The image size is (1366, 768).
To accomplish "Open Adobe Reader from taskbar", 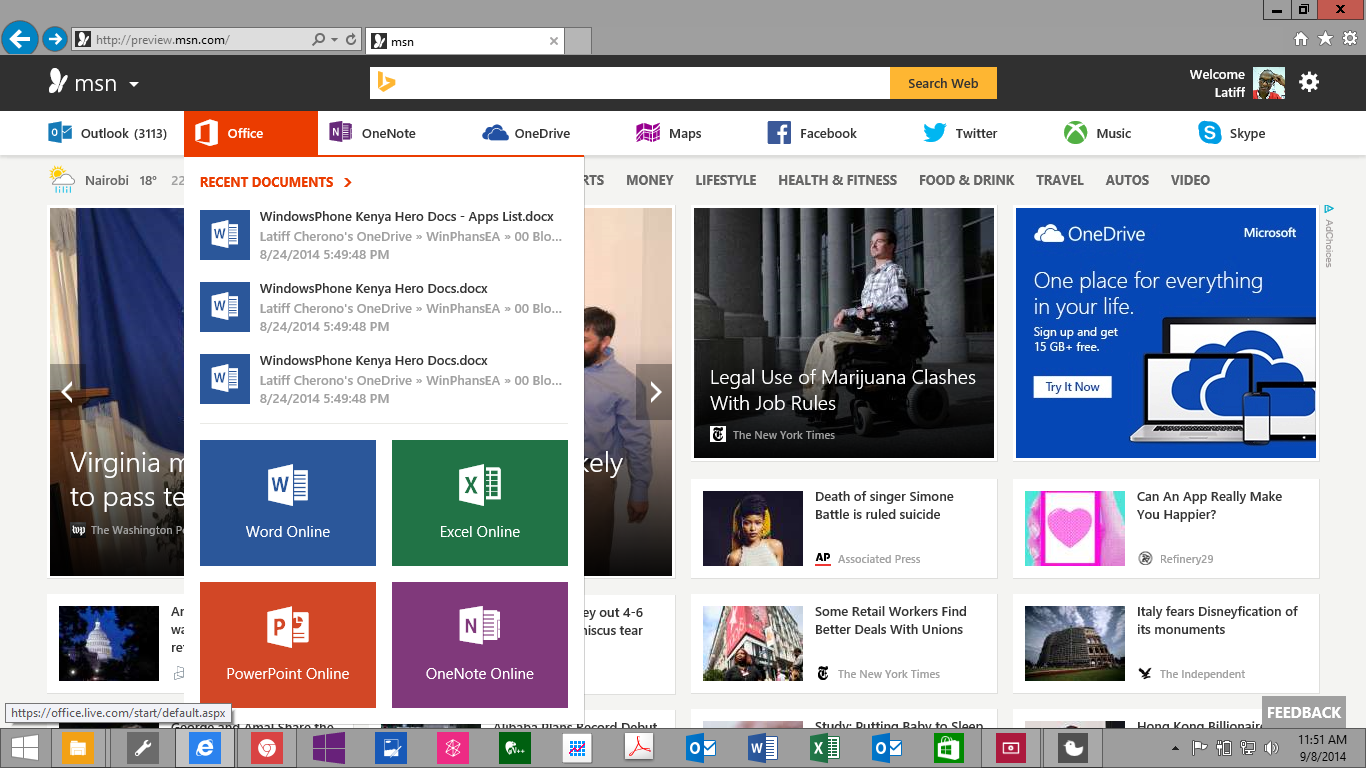I will tap(639, 747).
